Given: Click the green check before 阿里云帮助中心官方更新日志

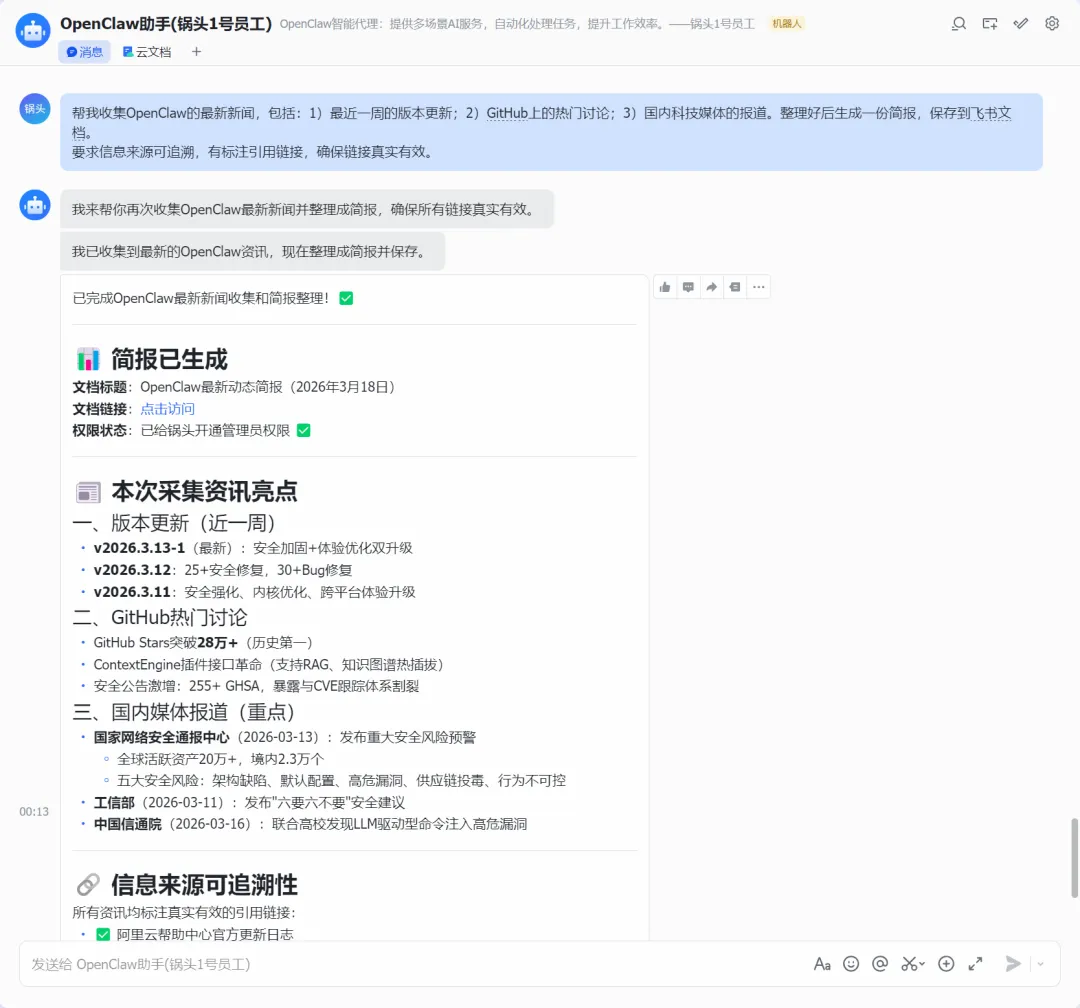Looking at the screenshot, I should pyautogui.click(x=103, y=935).
